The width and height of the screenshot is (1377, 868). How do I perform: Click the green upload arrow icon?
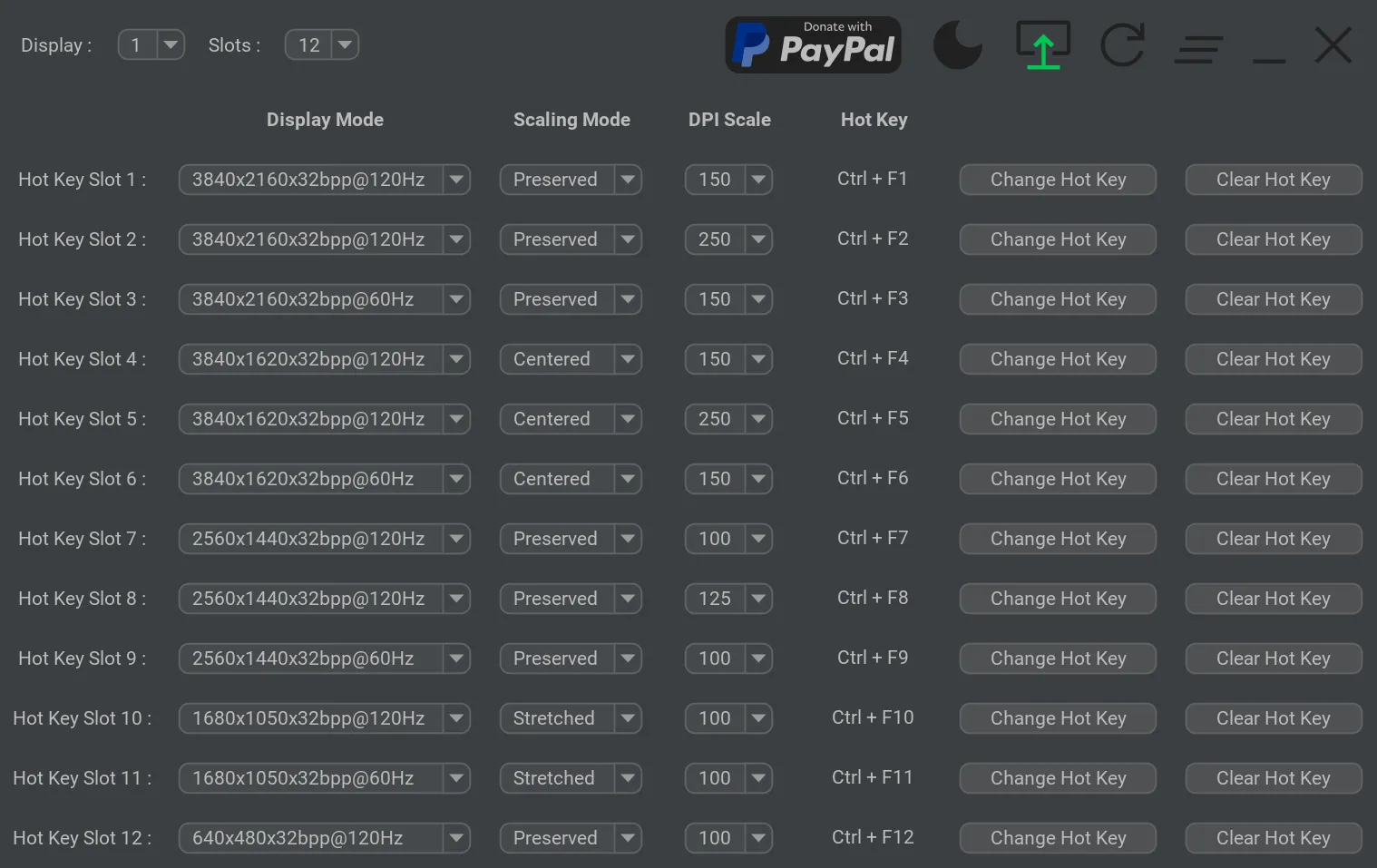coord(1041,44)
